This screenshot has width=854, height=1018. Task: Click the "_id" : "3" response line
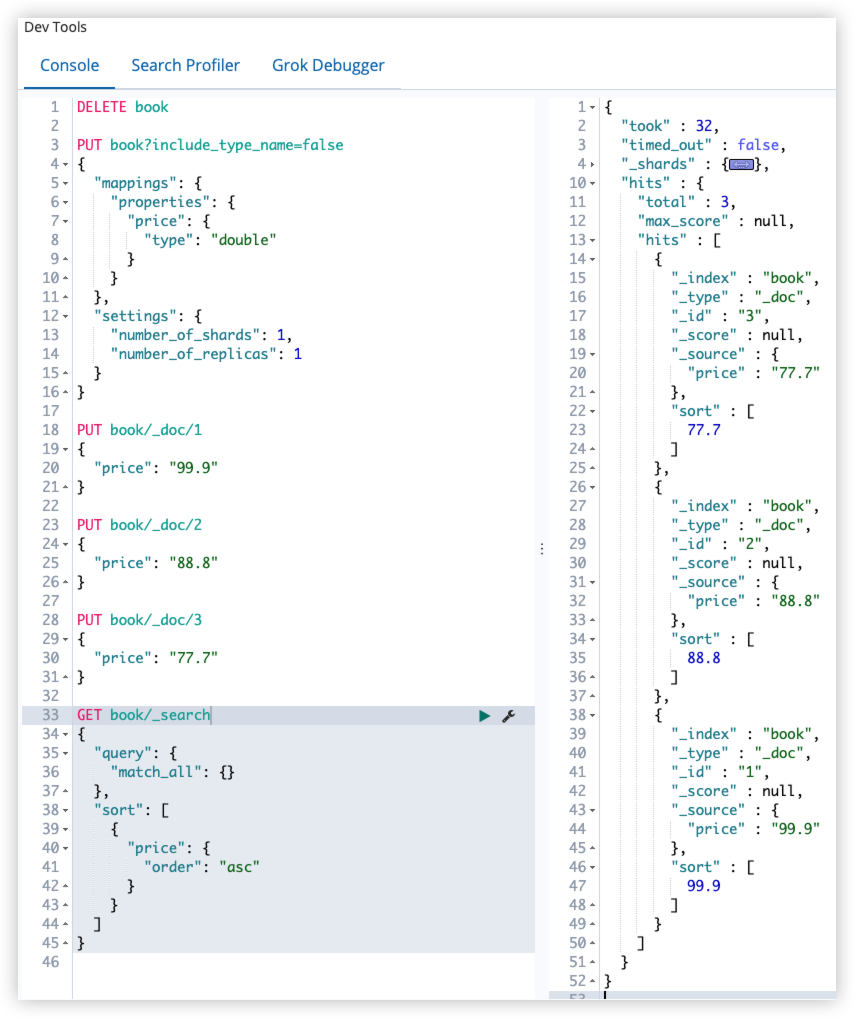coord(720,316)
